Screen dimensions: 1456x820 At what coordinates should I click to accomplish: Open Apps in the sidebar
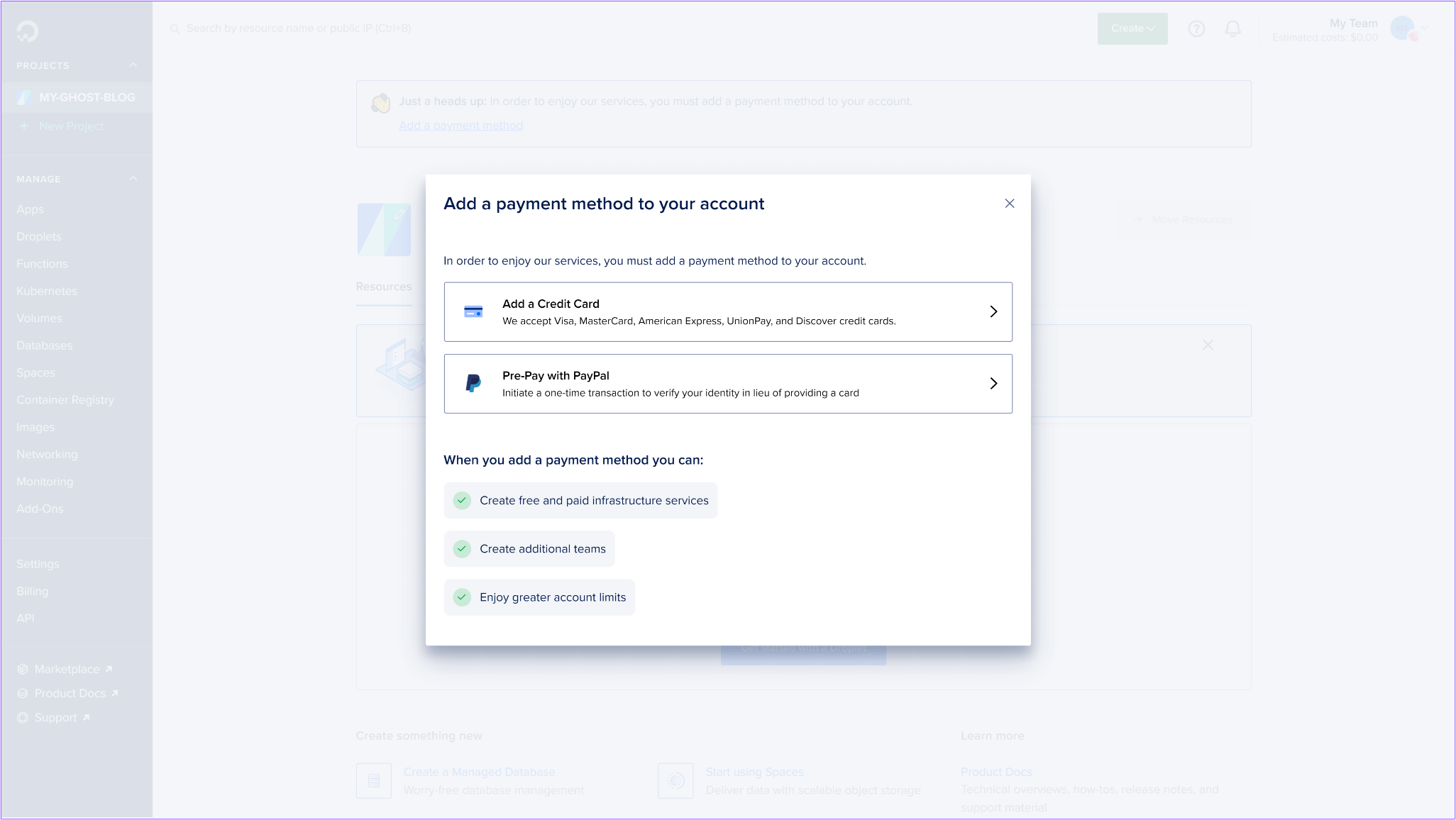tap(30, 209)
